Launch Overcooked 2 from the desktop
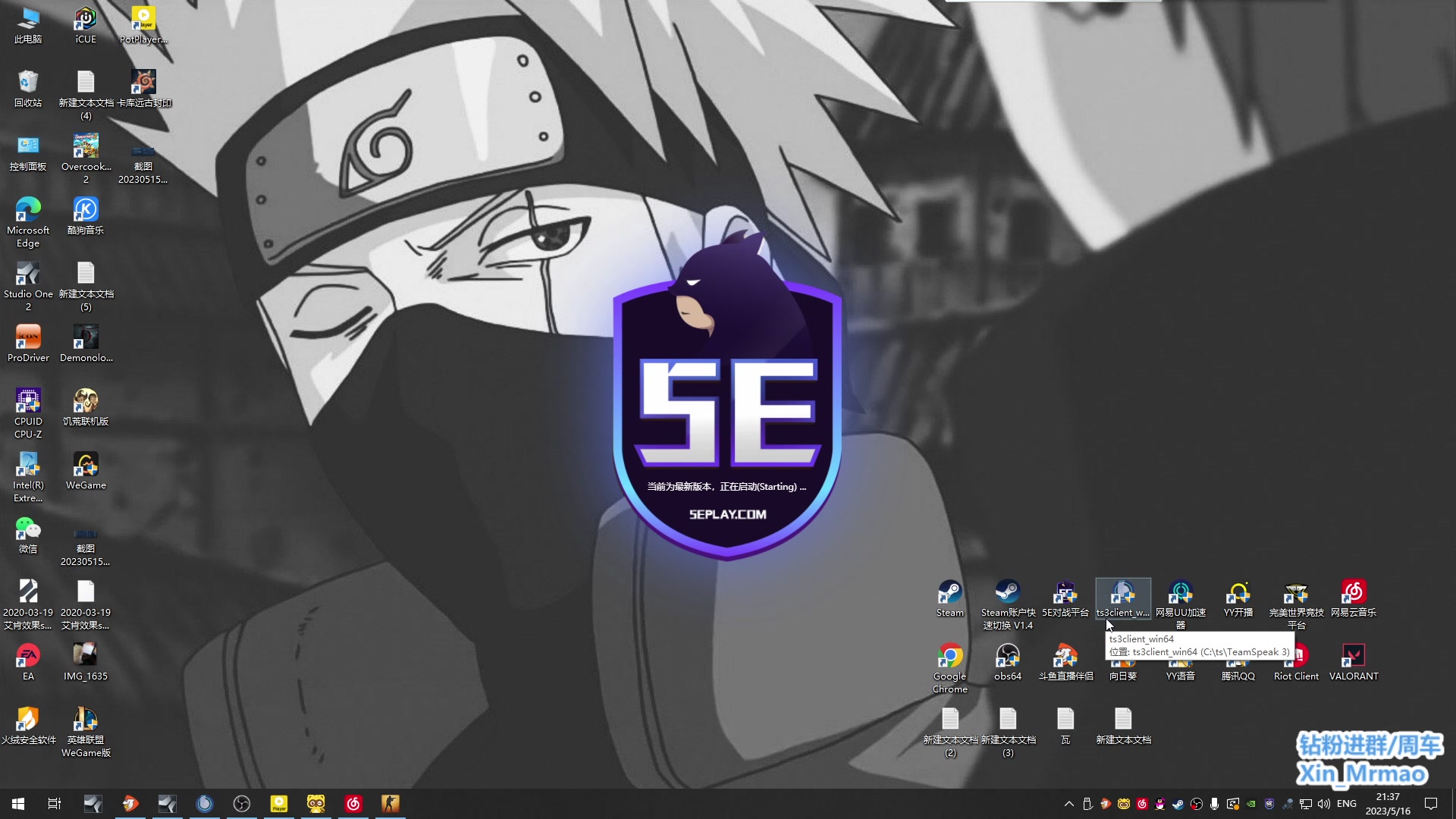Screen dimensions: 1456x819 click(86, 158)
